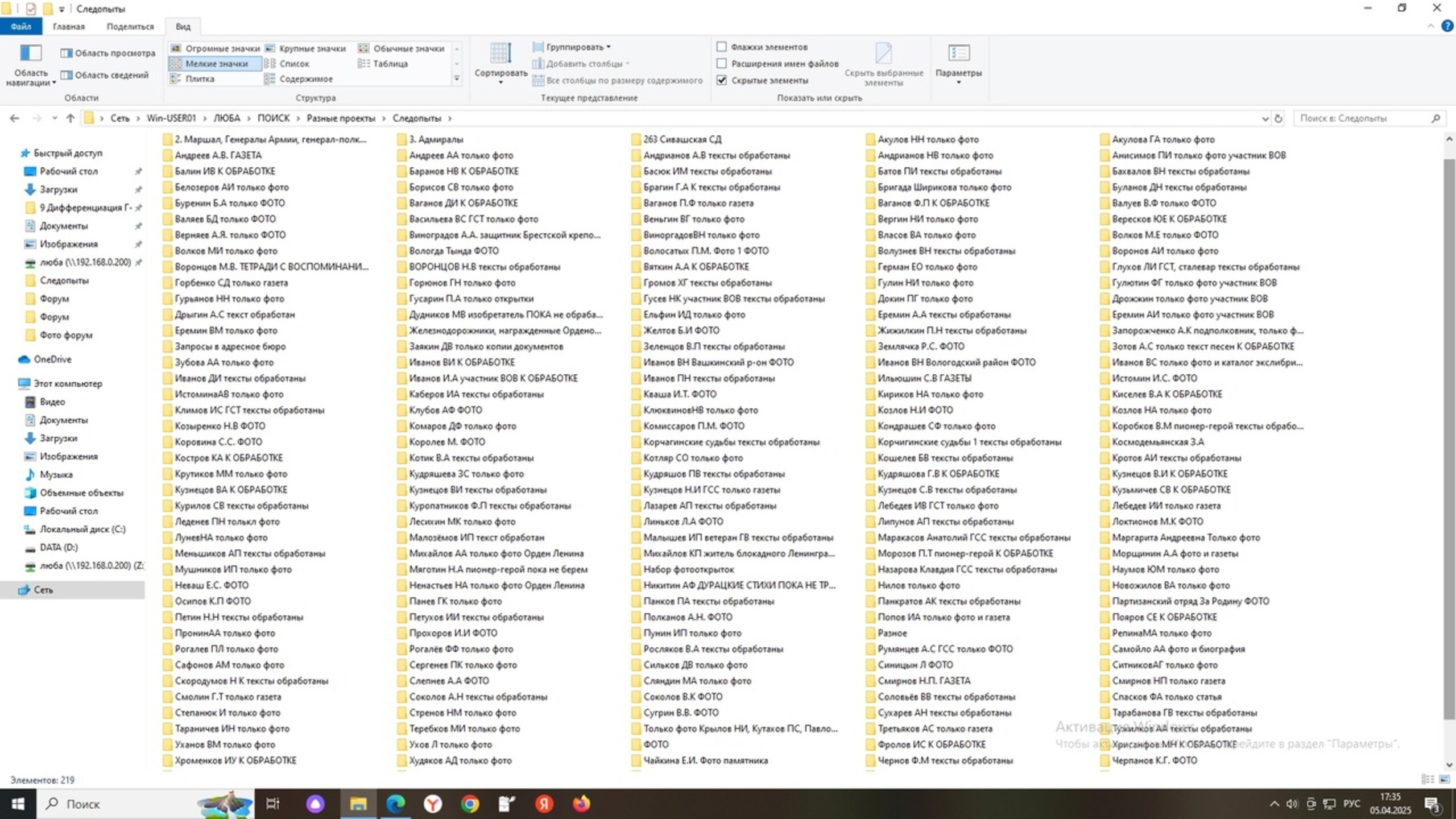1456x819 pixels.
Task: Switch to large thumbnails view icon in status bar
Action: (x=1445, y=779)
